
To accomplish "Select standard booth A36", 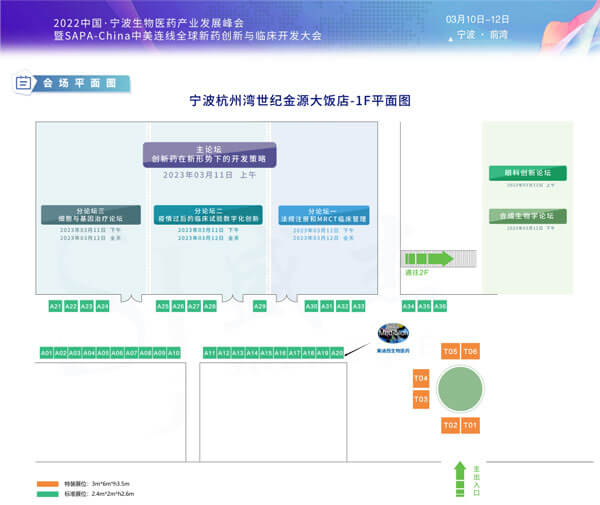I will [440, 306].
